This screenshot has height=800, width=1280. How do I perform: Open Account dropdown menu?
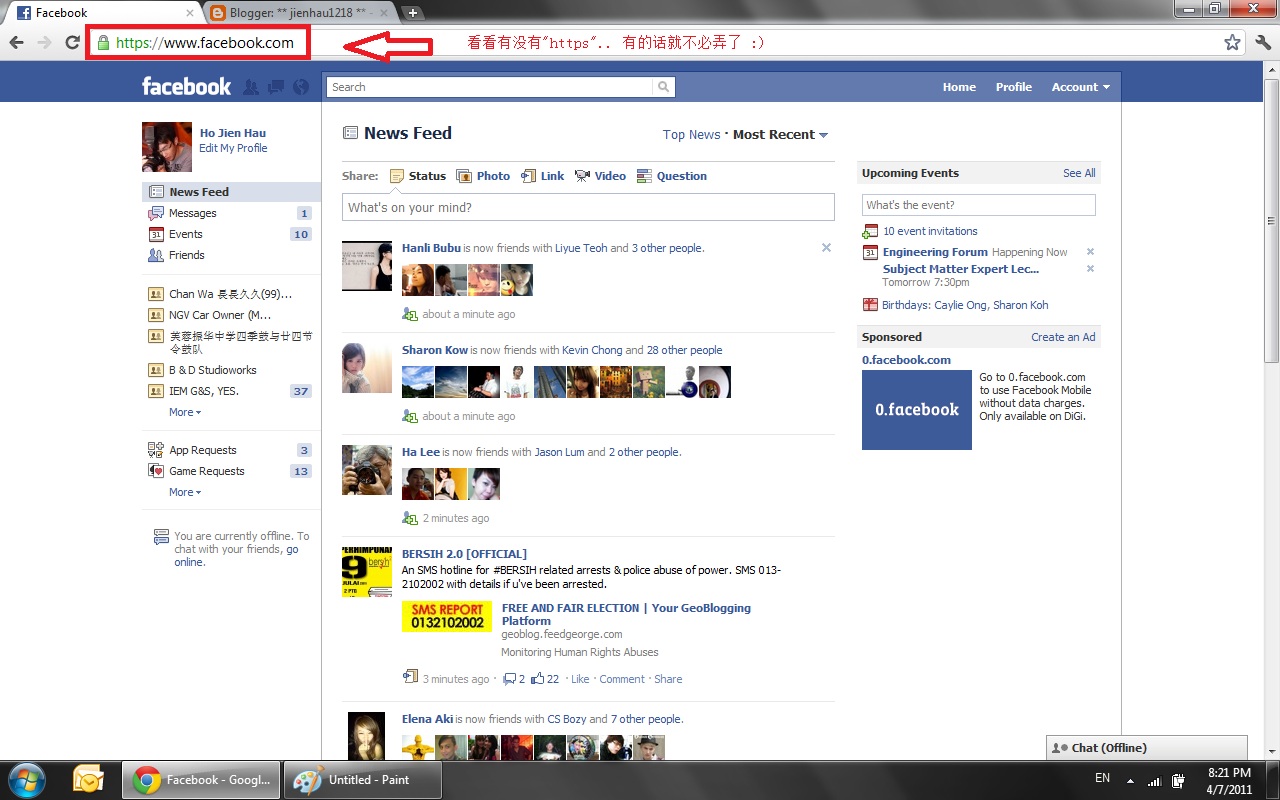click(x=1080, y=87)
